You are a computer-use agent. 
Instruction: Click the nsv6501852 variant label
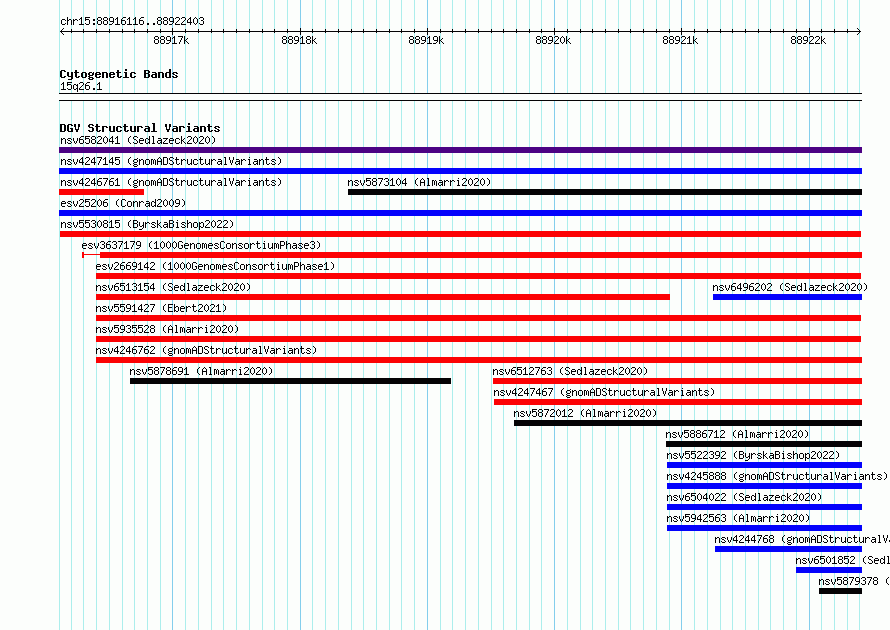point(842,560)
